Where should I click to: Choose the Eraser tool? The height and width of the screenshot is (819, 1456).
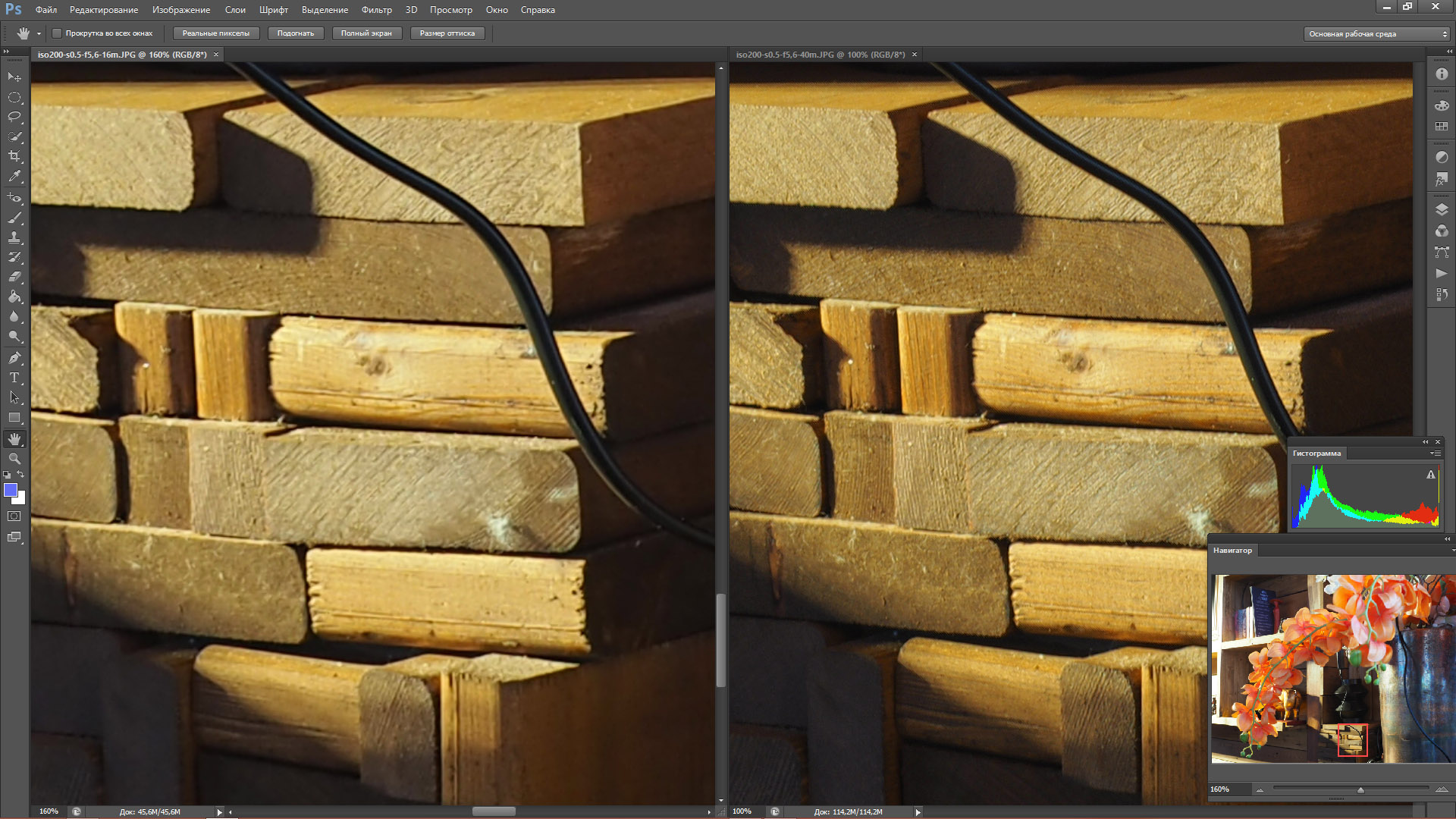click(14, 277)
